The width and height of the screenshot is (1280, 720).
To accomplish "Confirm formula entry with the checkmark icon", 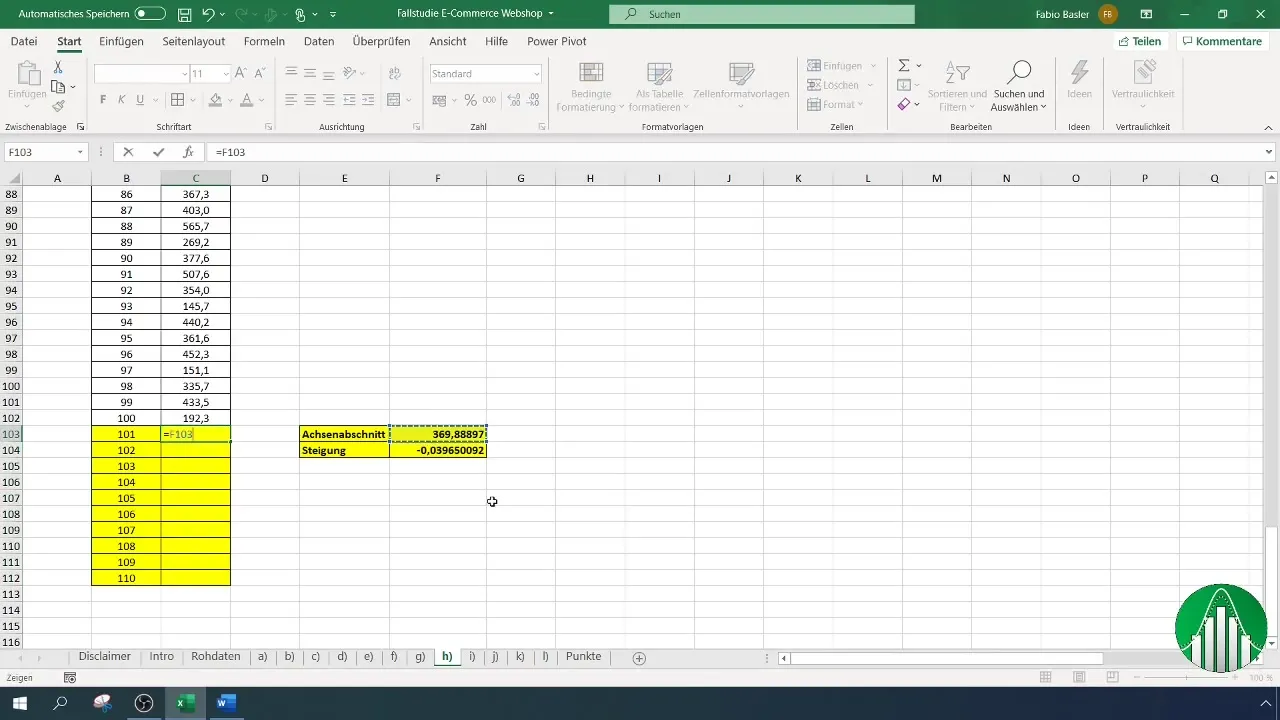I will (x=158, y=152).
